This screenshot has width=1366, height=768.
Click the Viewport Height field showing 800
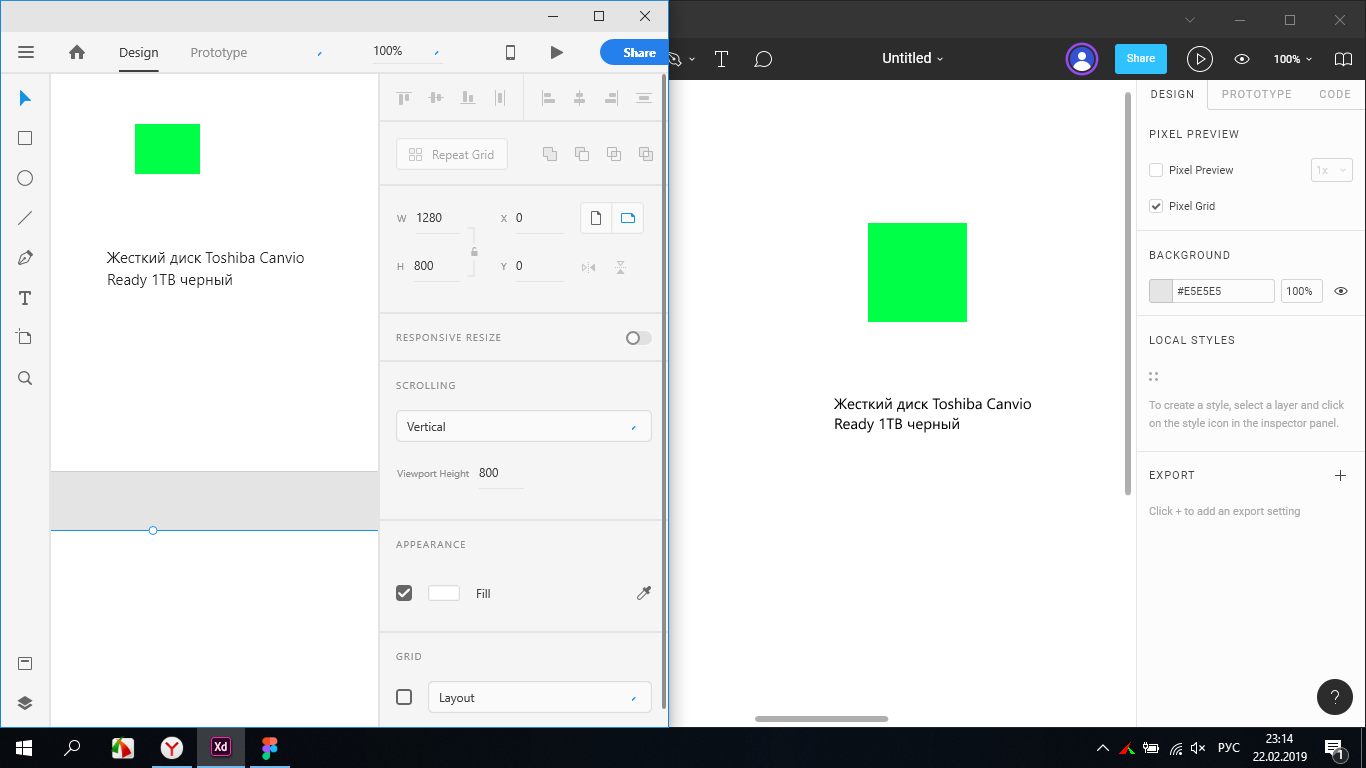500,473
